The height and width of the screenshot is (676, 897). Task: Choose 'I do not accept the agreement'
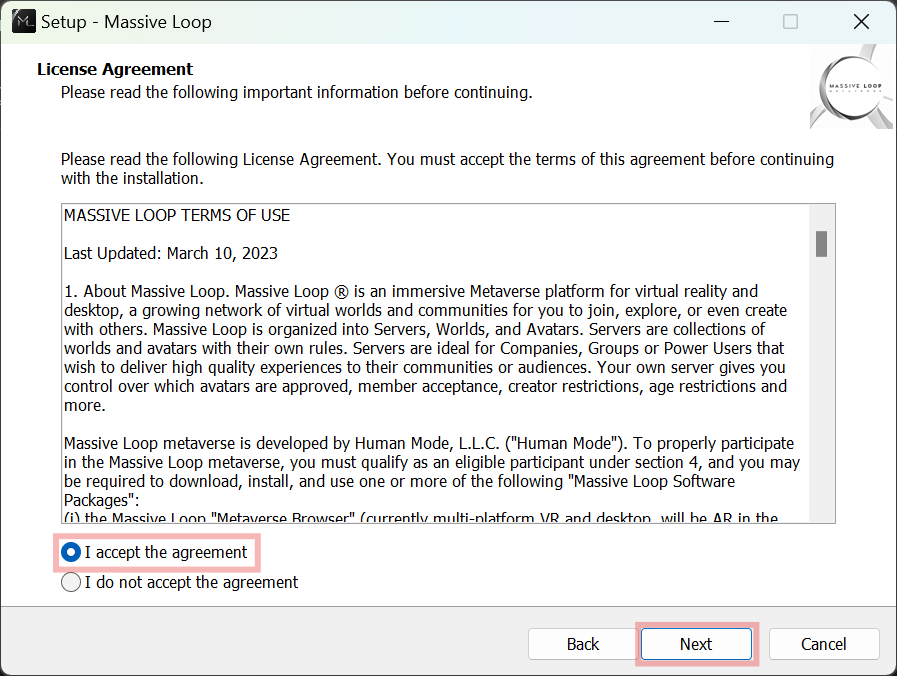[180, 582]
